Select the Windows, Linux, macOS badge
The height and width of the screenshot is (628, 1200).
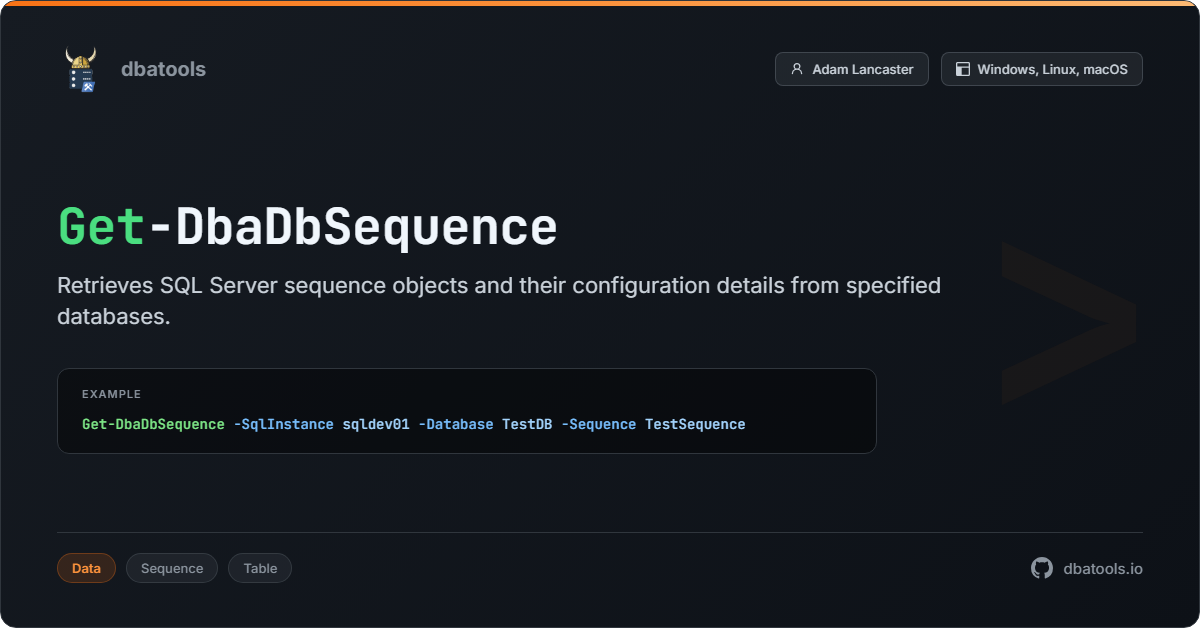[1042, 69]
